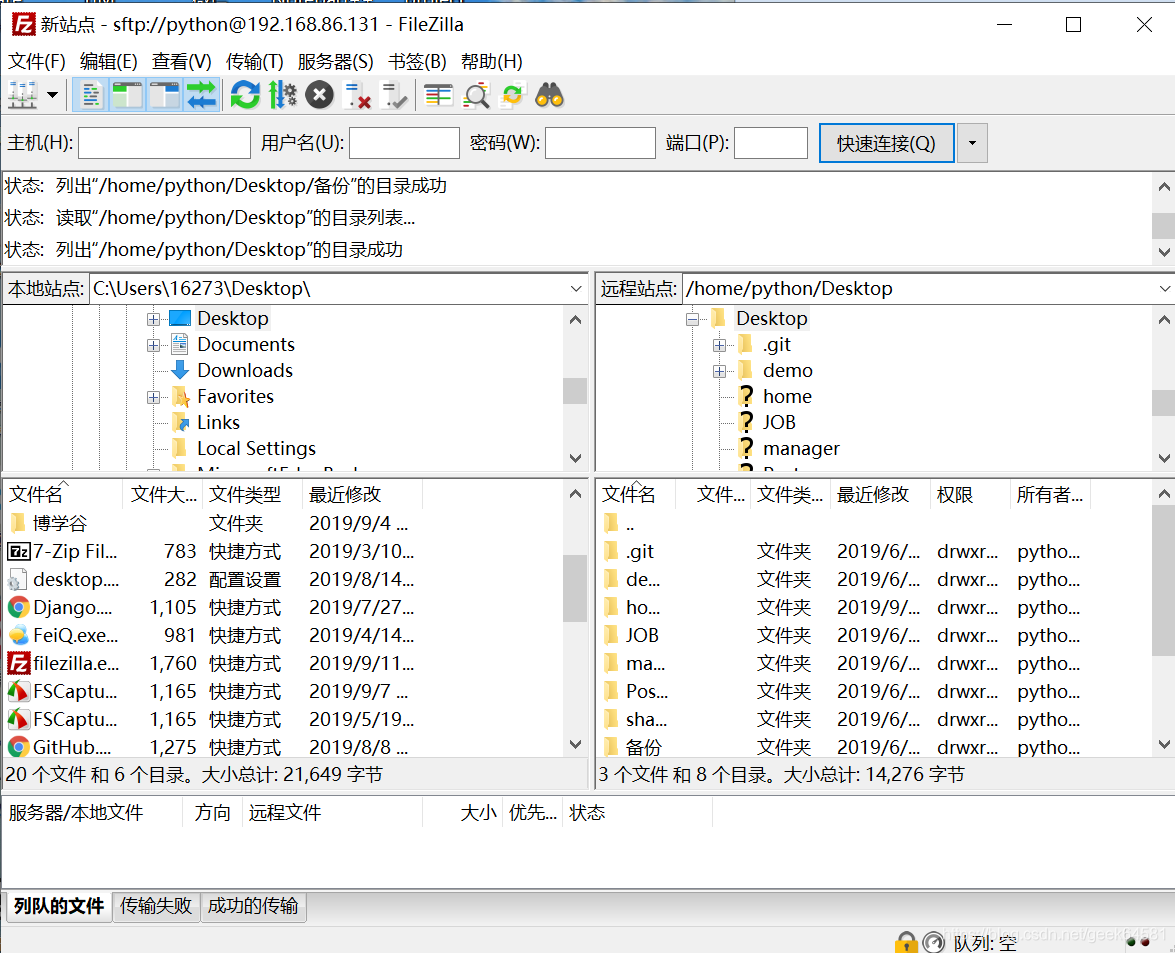Sort local files by 文件类型 column

click(x=252, y=494)
